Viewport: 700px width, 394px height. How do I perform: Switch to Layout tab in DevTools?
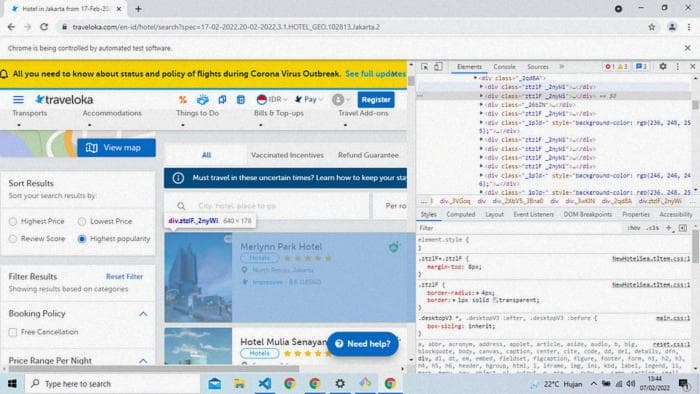pyautogui.click(x=494, y=215)
